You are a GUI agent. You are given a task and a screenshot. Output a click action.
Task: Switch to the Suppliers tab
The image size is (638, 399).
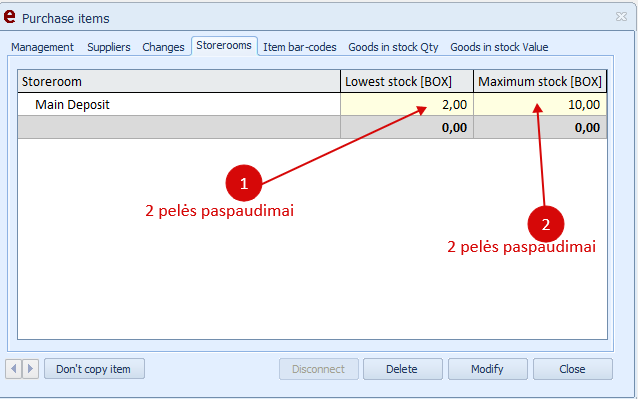109,47
